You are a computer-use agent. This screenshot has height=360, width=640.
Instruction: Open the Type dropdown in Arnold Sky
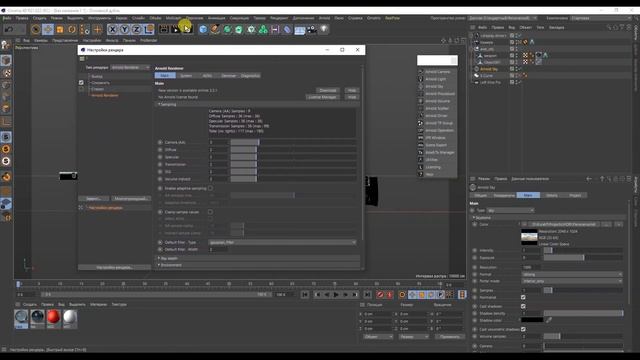tap(510, 211)
